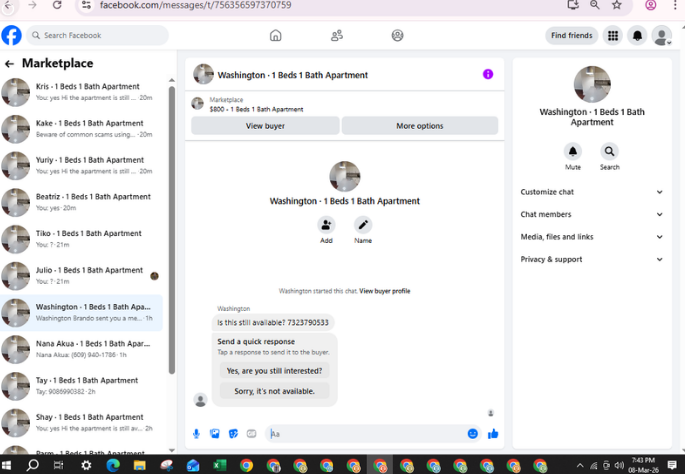Go forward in browser history

(x=32, y=5)
